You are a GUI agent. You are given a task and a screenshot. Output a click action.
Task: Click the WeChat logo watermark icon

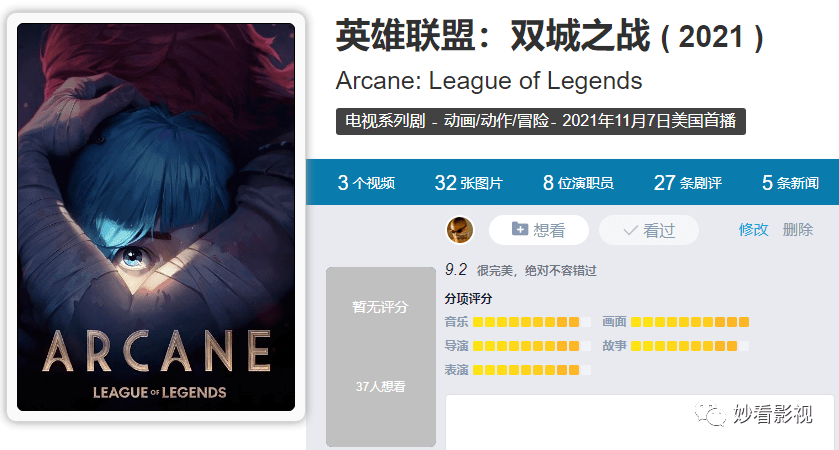pyautogui.click(x=710, y=413)
